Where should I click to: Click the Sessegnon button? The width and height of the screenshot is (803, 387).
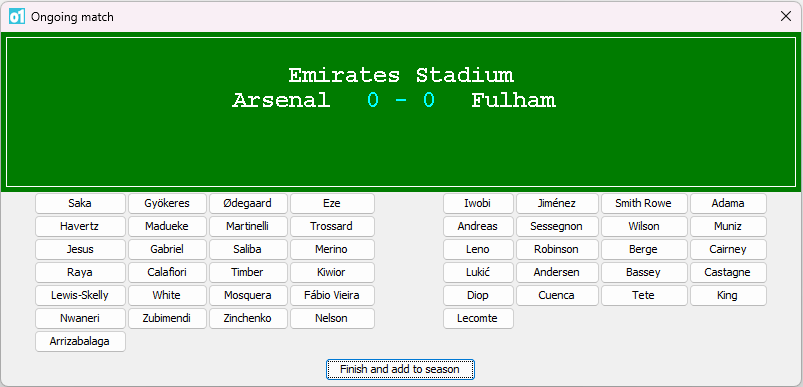point(557,226)
